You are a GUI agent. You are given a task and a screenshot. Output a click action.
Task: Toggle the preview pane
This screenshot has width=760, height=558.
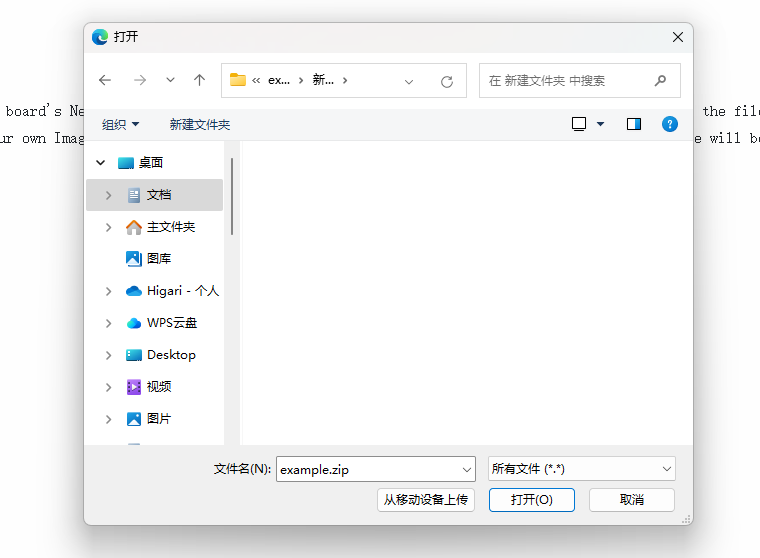(x=633, y=124)
